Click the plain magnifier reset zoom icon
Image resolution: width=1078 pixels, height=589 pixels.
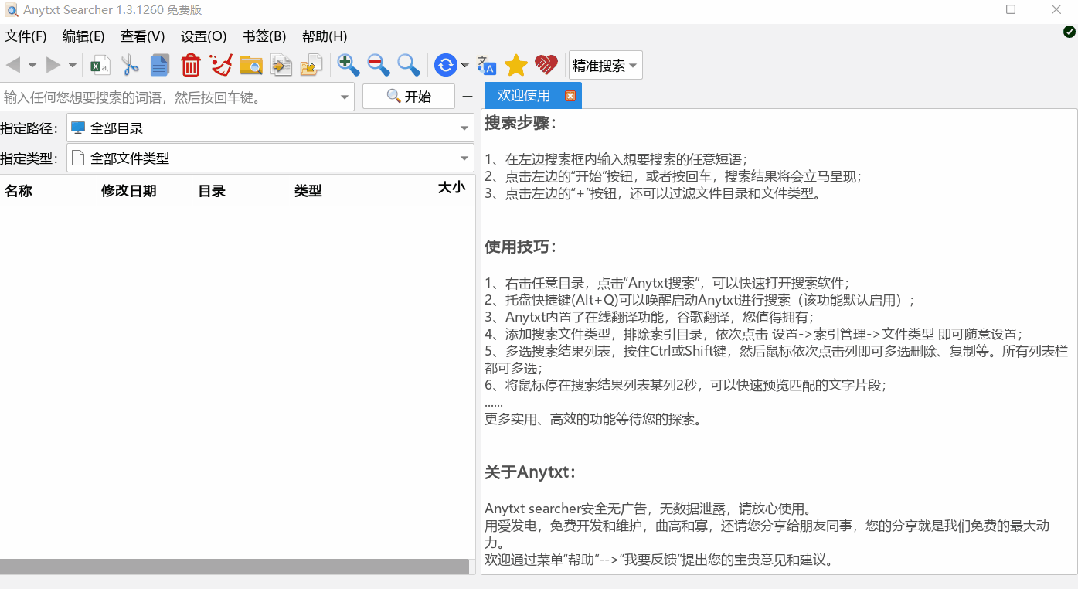click(408, 65)
